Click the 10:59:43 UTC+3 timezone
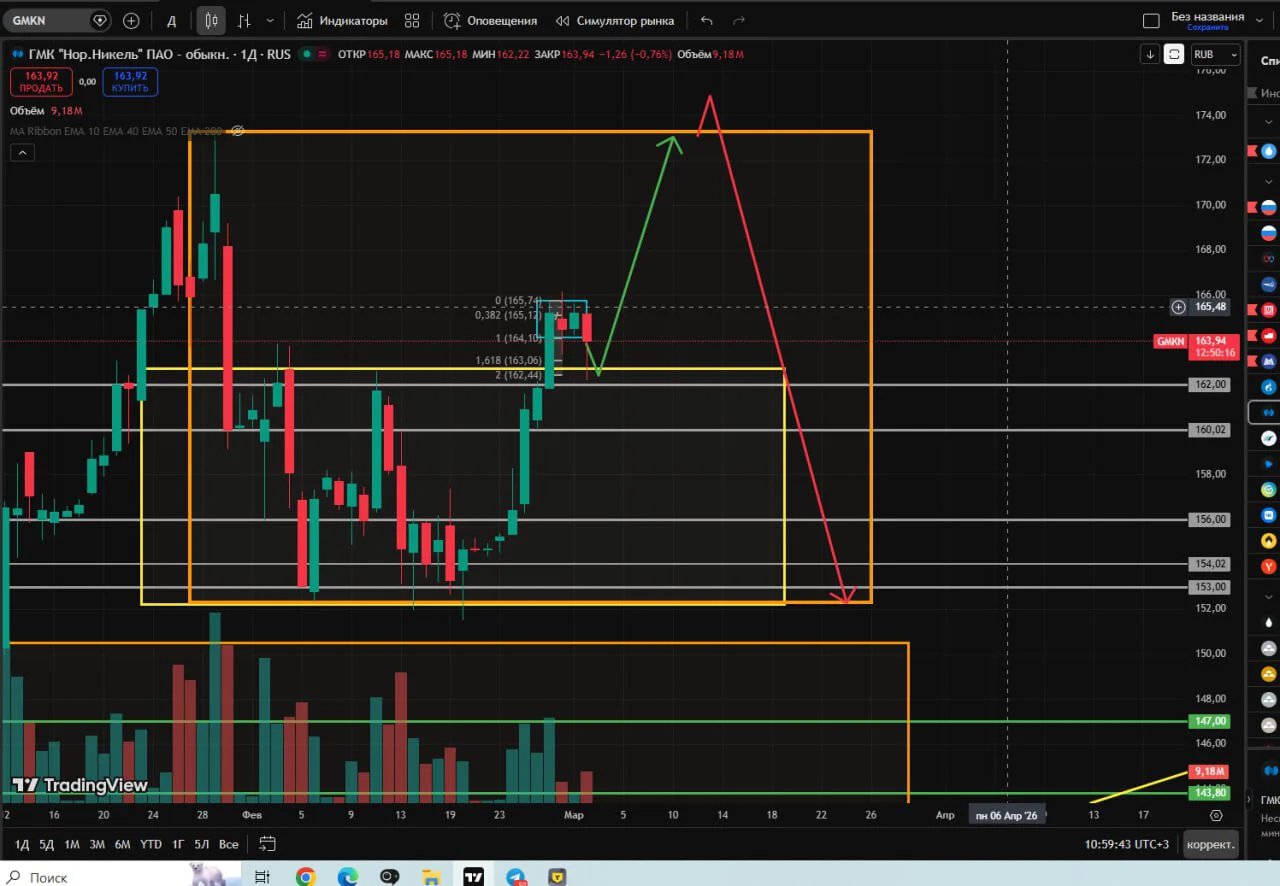The height and width of the screenshot is (886, 1280). [1127, 844]
